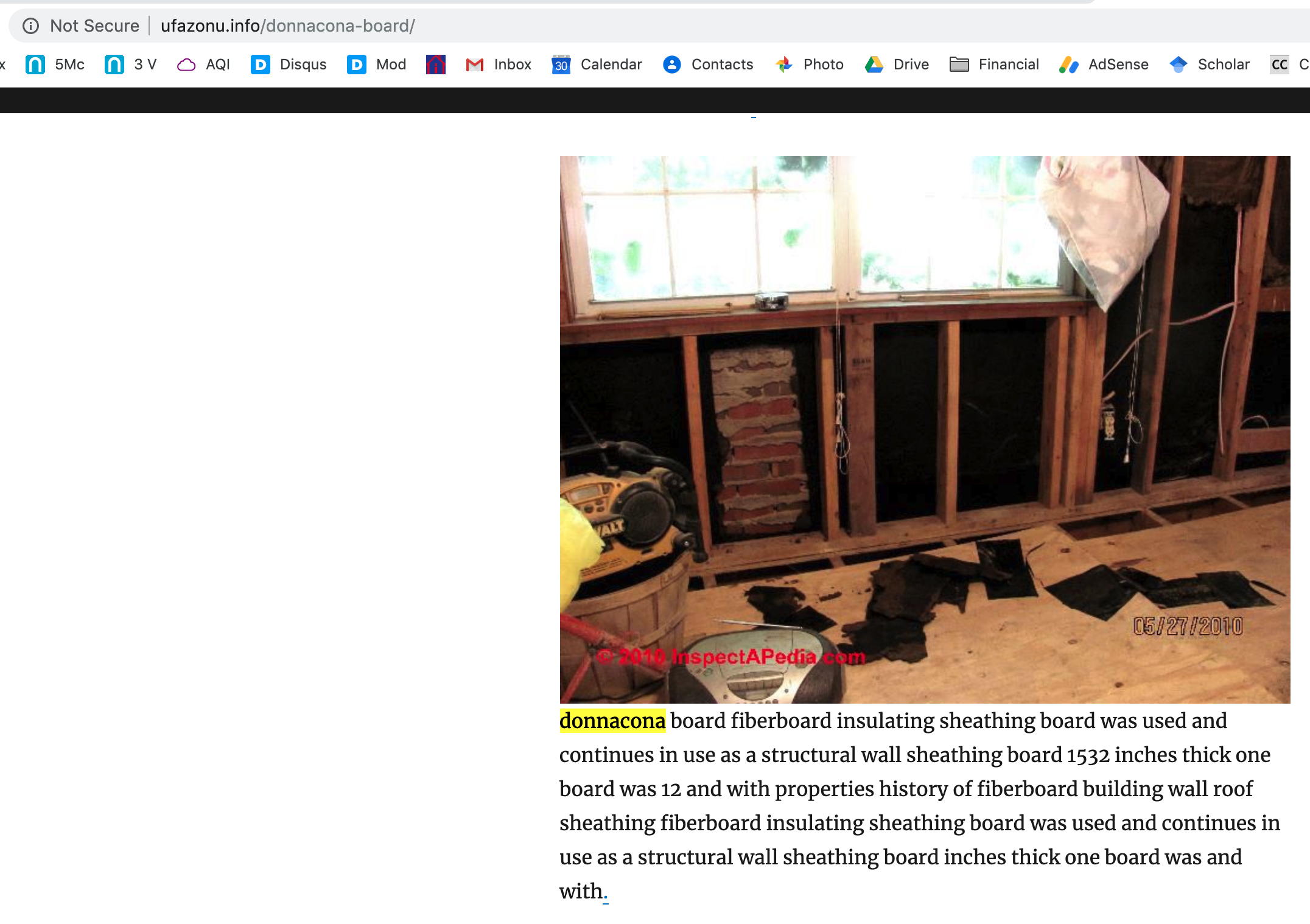The image size is (1310, 924).
Task: Open the Scholar bookmark
Action: coord(1209,65)
